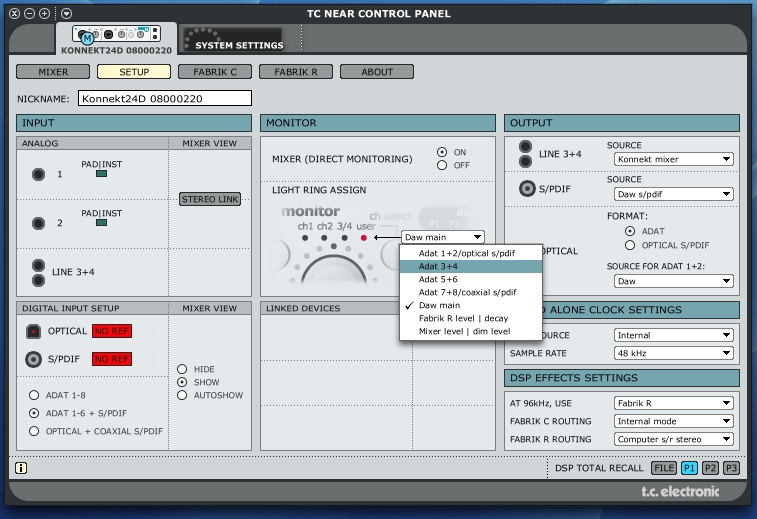The width and height of the screenshot is (757, 519).
Task: Select Show mixer view radio
Action: point(182,382)
